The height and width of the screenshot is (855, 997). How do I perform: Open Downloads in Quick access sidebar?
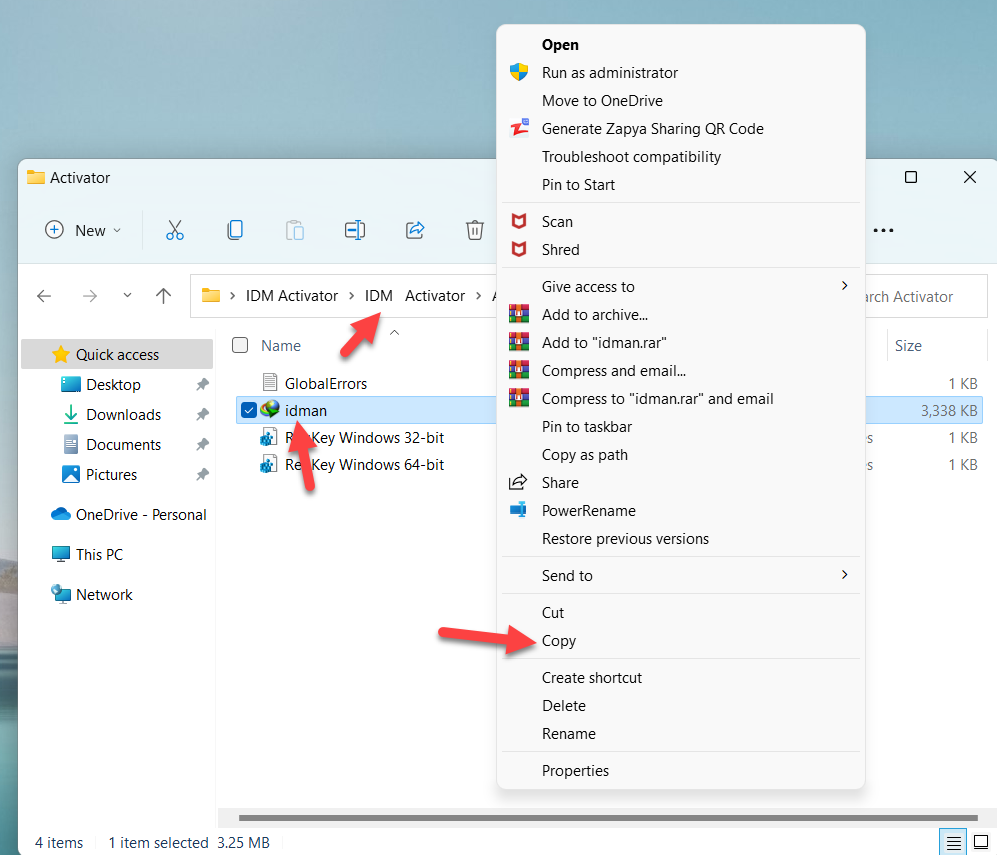coord(123,414)
